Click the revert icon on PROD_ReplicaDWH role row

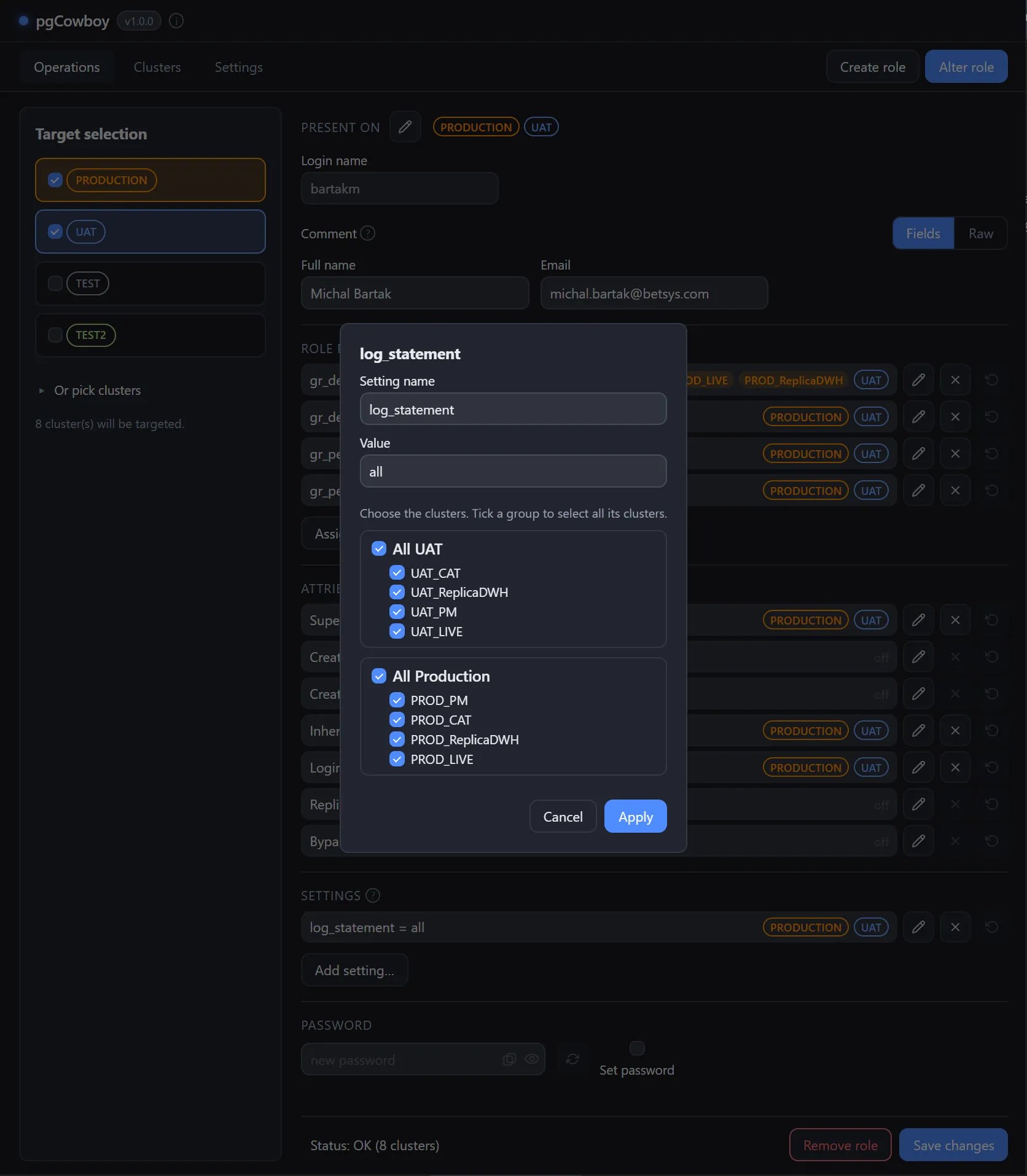point(991,380)
